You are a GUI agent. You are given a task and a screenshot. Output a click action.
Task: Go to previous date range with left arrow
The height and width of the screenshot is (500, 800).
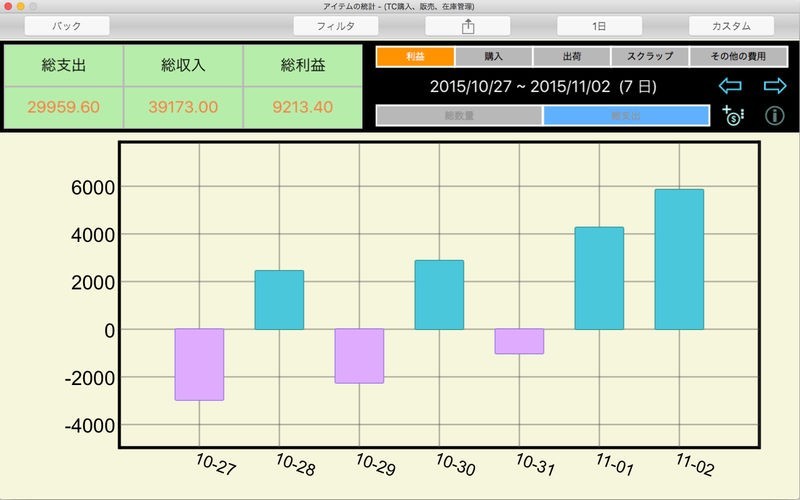coord(730,86)
